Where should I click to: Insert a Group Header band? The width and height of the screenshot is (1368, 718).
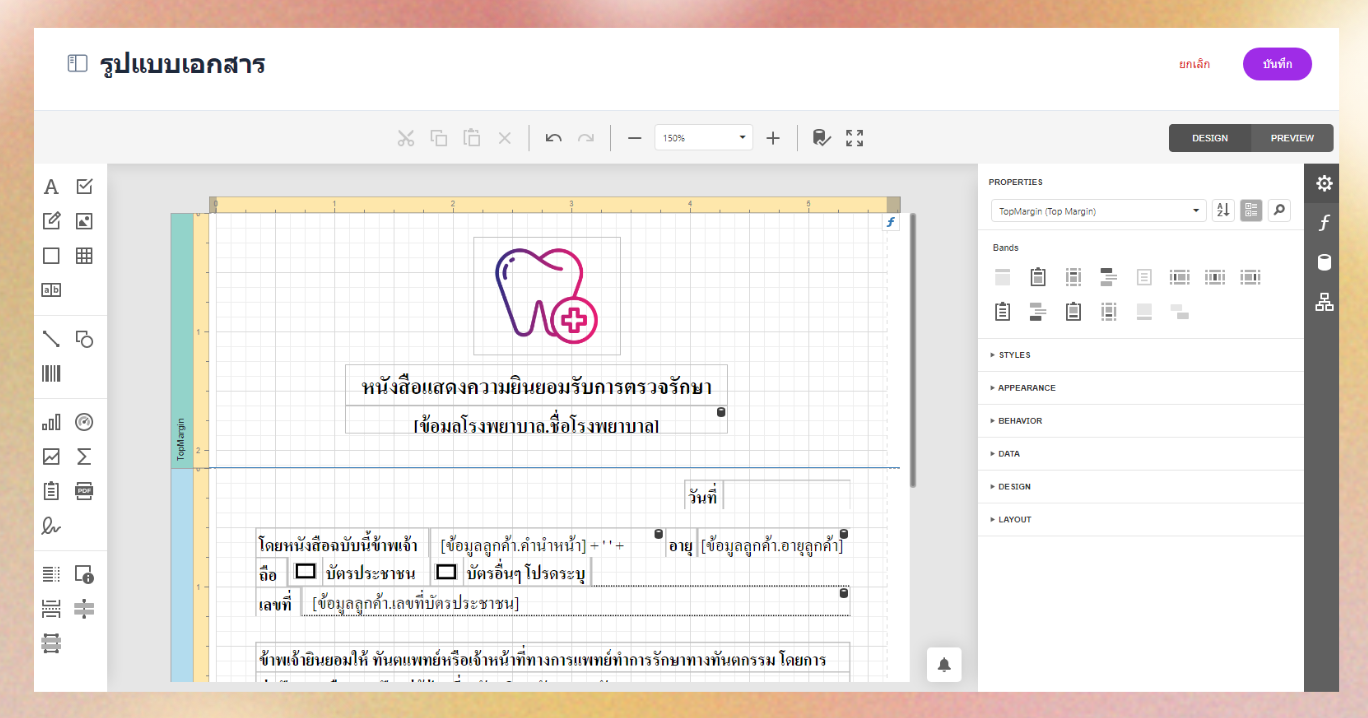click(x=1108, y=277)
